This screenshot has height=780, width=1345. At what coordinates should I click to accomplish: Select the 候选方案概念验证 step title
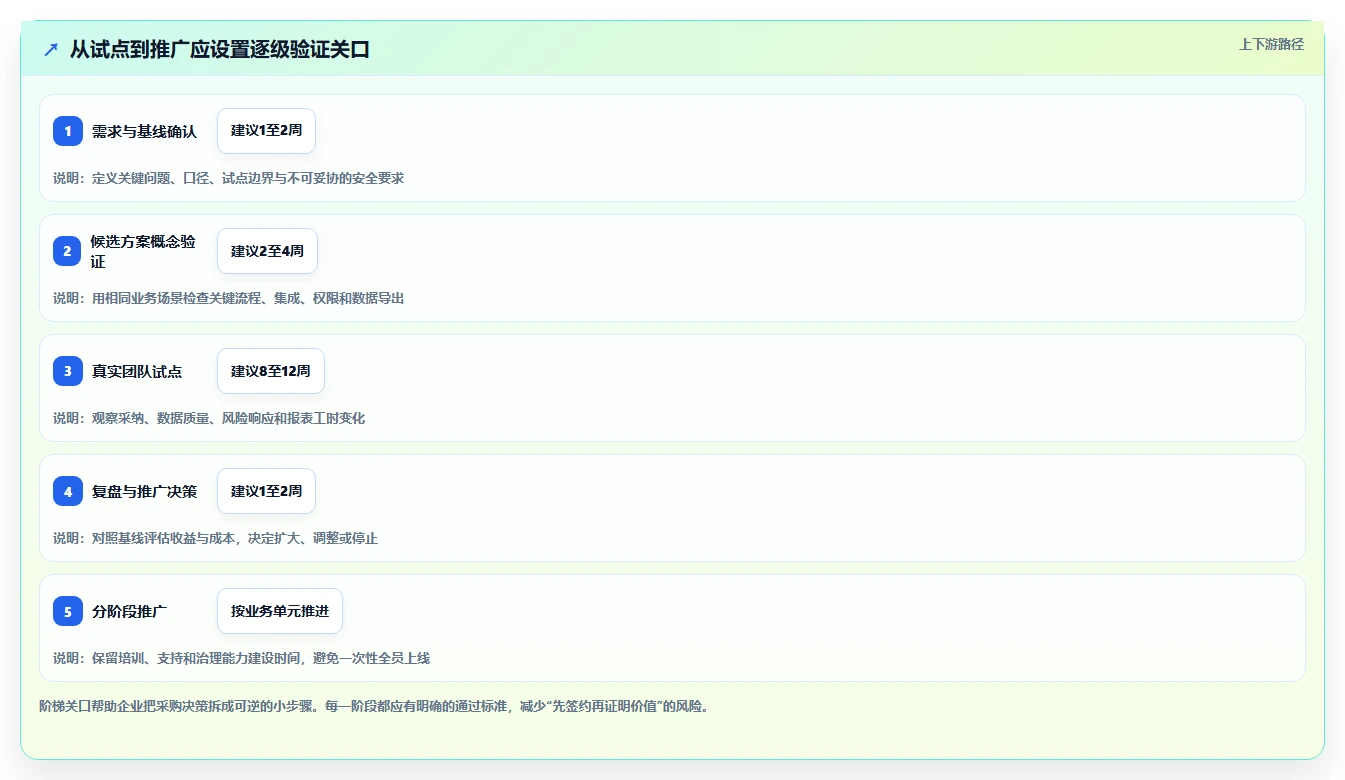(145, 251)
